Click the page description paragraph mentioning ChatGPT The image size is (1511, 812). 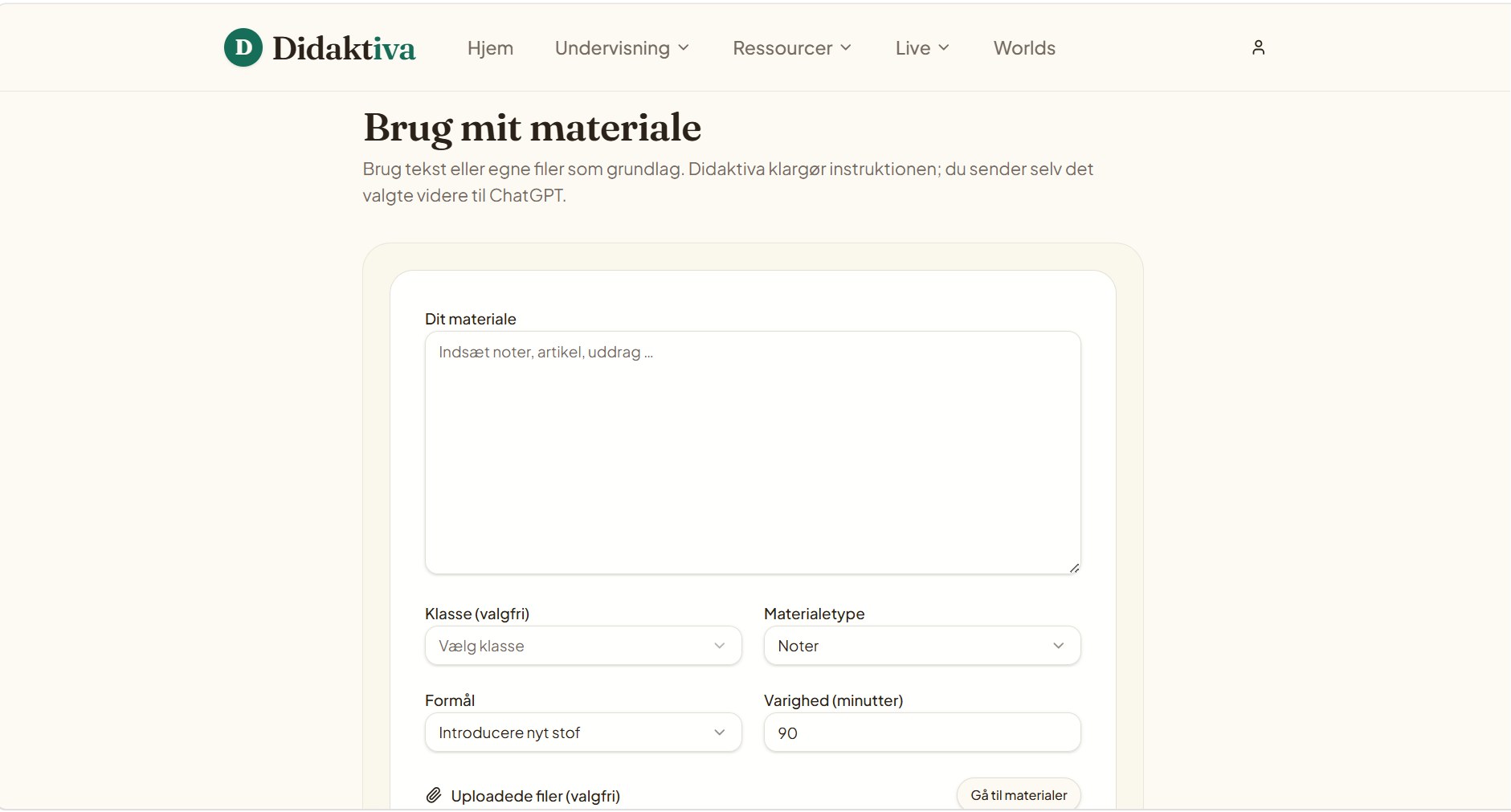pos(728,182)
